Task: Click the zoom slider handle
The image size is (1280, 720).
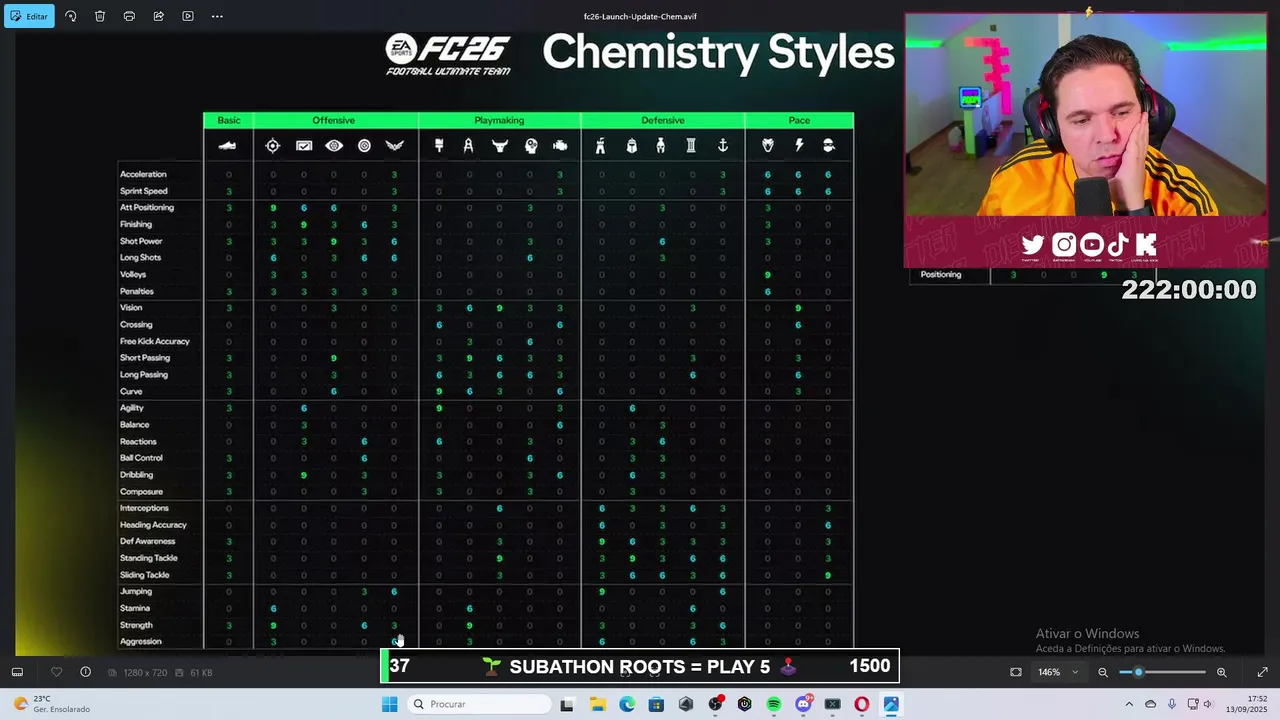Action: point(1138,672)
